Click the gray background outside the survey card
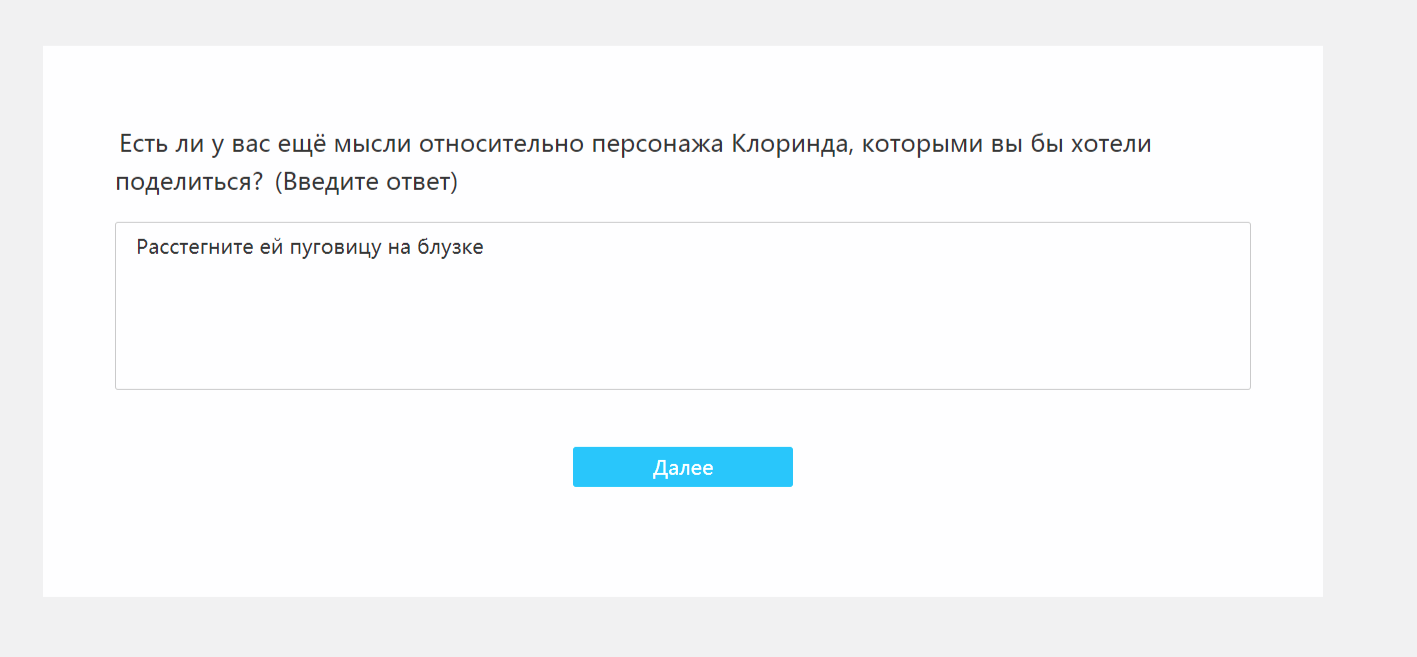This screenshot has width=1417, height=657. click(1370, 330)
